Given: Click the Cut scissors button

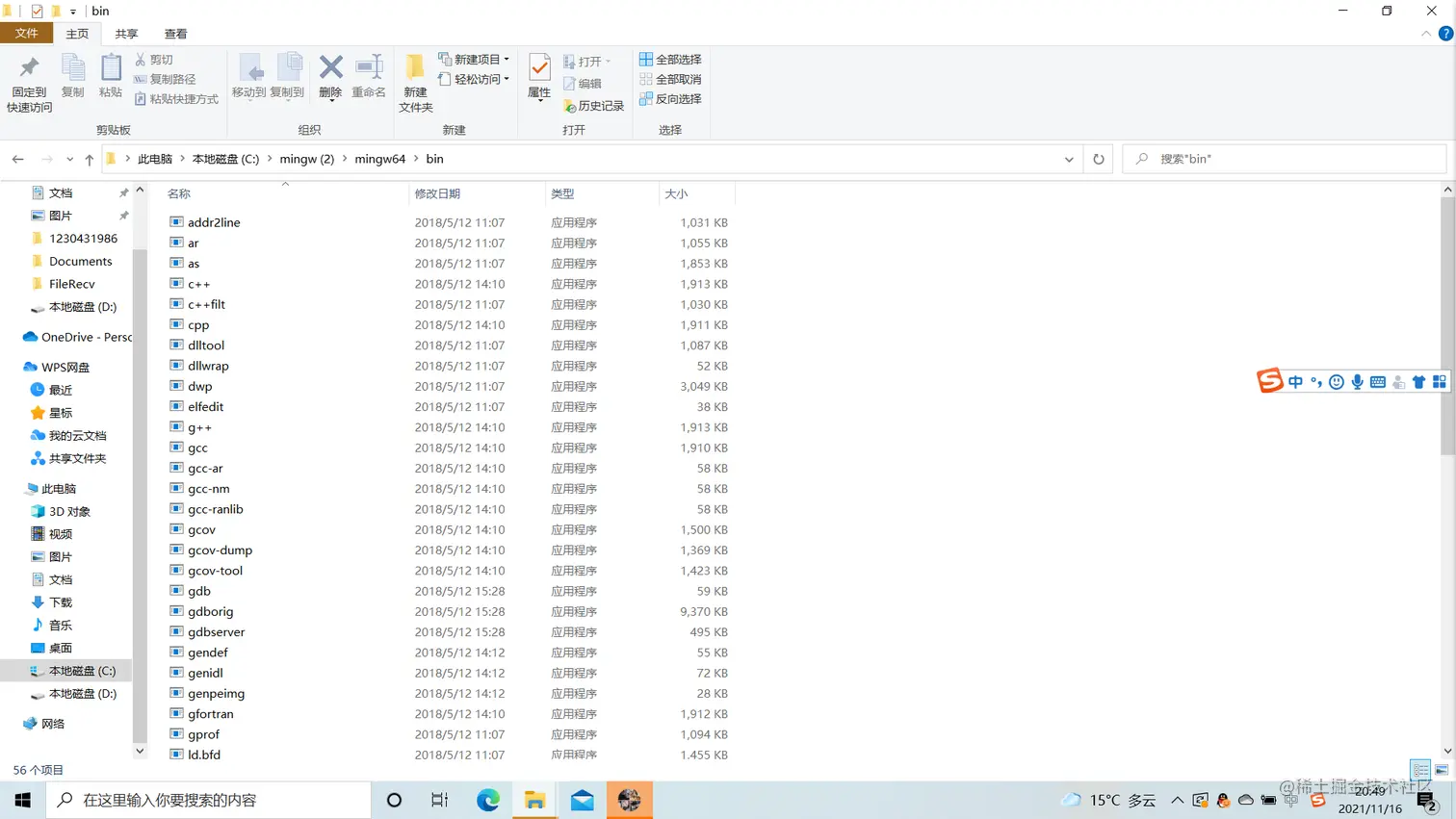Looking at the screenshot, I should (154, 60).
